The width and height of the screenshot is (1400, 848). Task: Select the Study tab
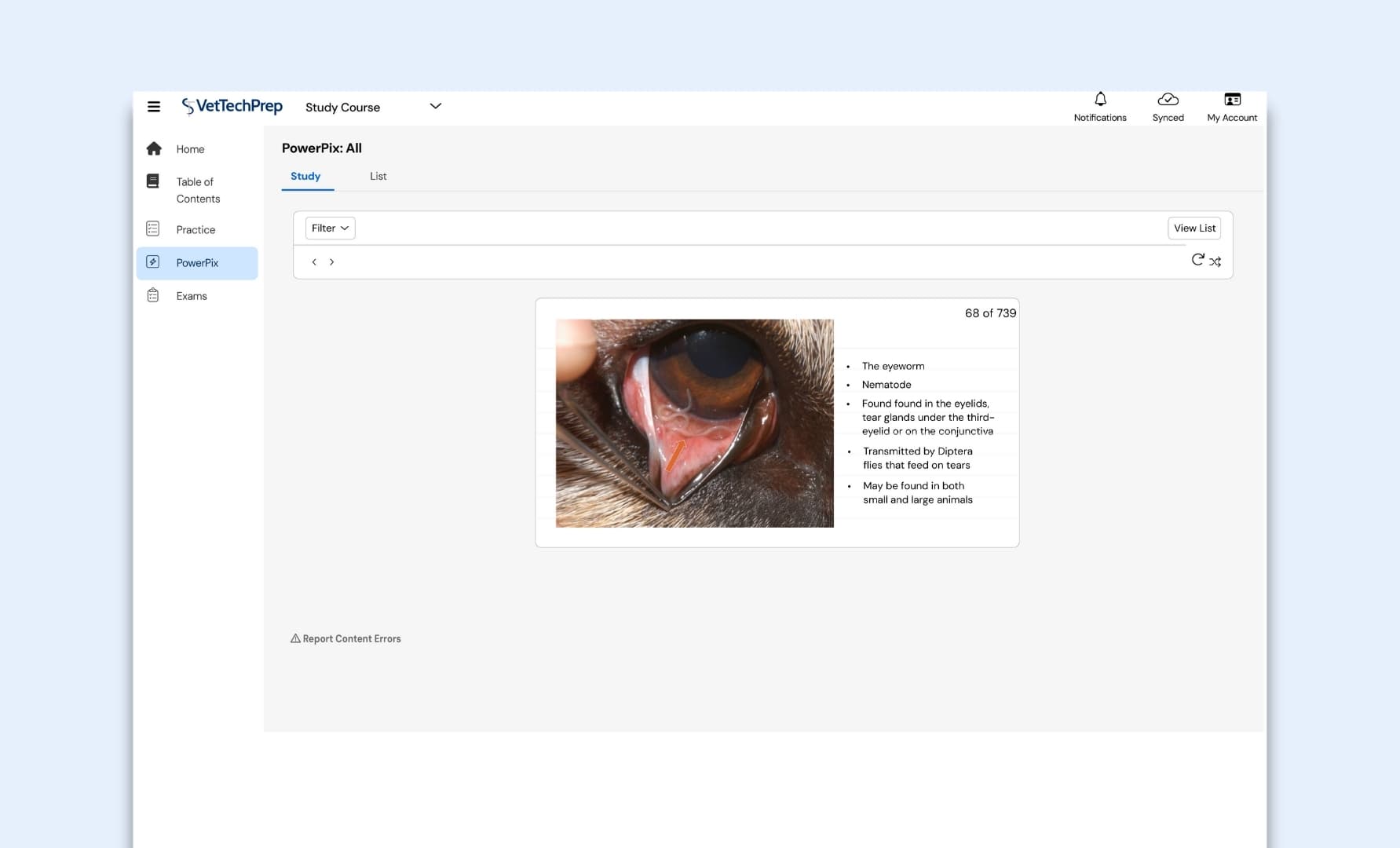[x=306, y=176]
